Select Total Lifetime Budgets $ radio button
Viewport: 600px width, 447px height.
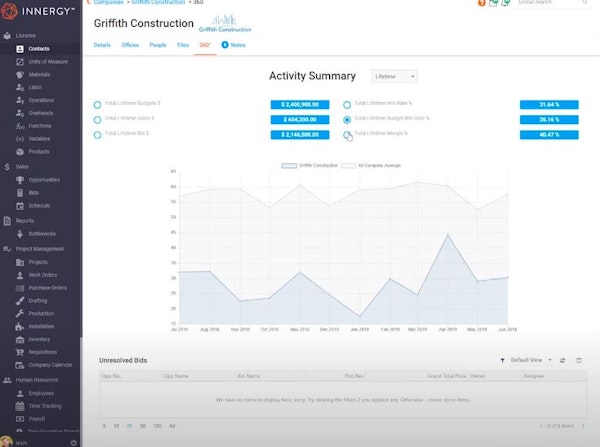[98, 105]
